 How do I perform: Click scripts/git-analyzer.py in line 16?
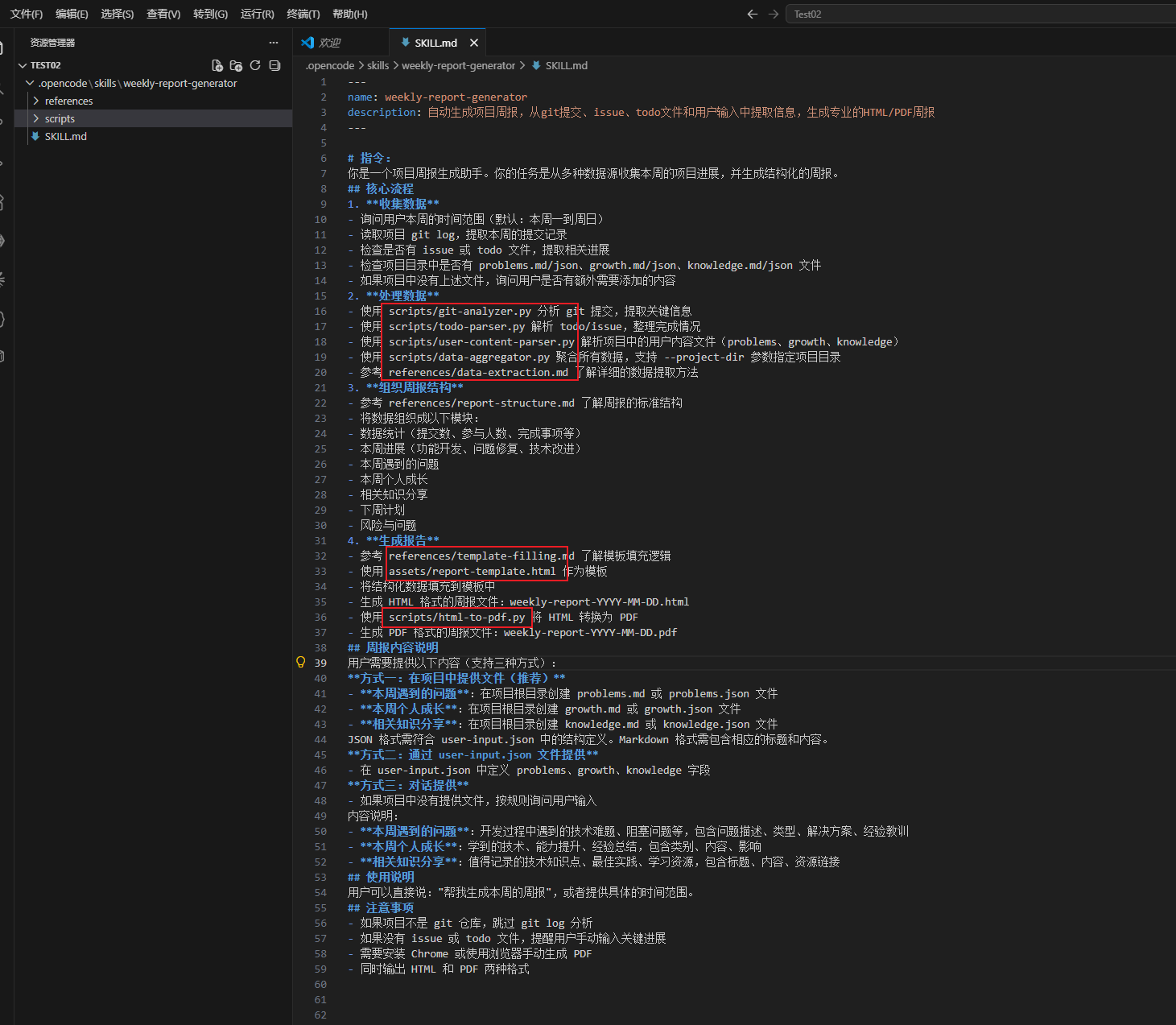[x=460, y=311]
